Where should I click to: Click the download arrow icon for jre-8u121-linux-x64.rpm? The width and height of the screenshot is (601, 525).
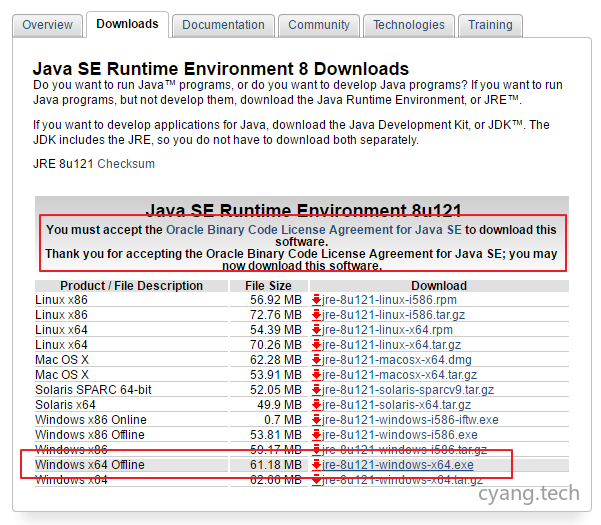tap(316, 330)
